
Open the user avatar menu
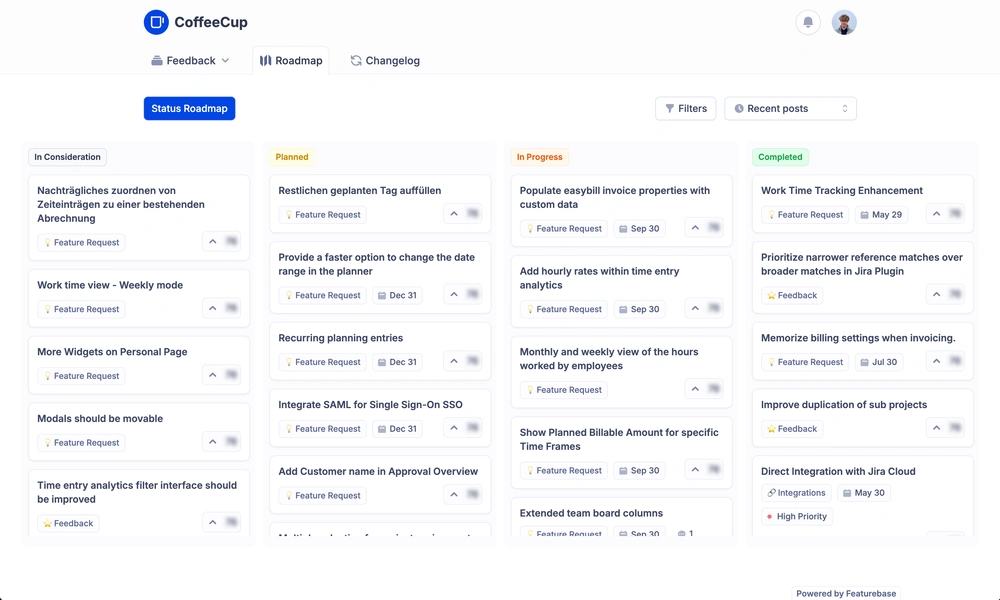(844, 22)
